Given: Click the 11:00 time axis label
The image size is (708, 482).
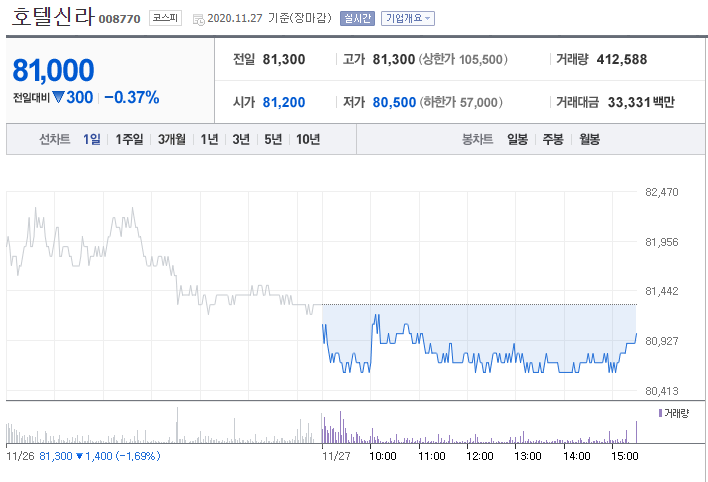Looking at the screenshot, I should click(432, 456).
